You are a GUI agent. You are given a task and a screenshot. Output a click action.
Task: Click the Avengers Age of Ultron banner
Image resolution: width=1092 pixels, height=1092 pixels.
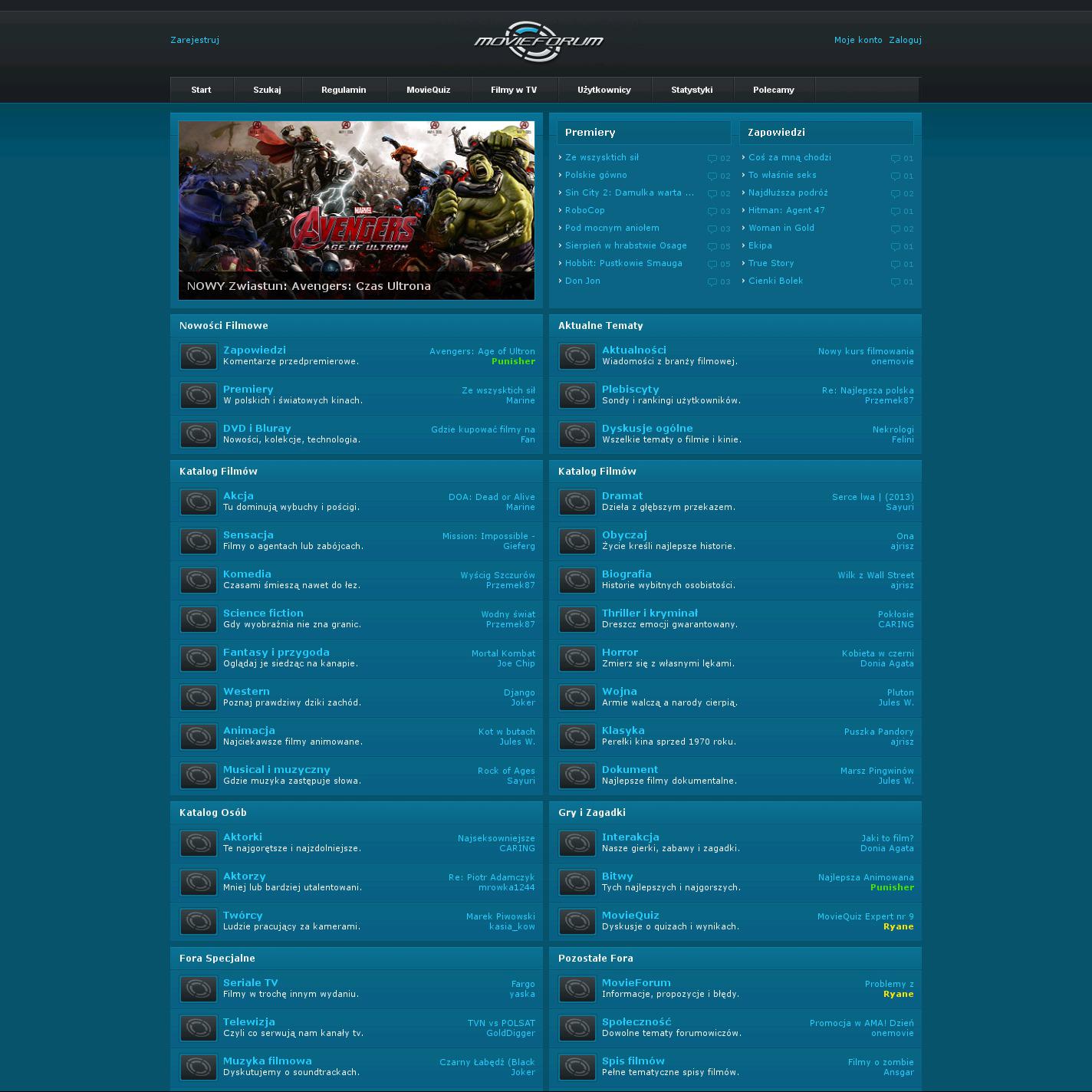(x=357, y=209)
